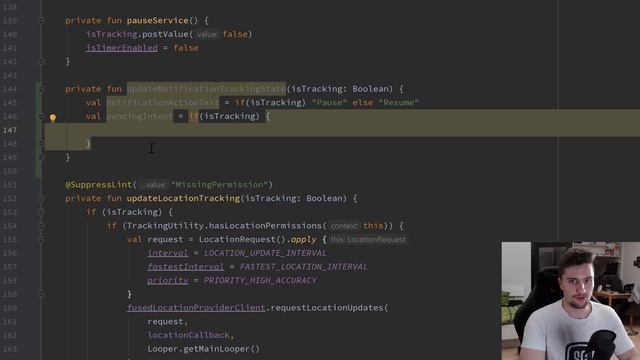Click the interval property on line 156
This screenshot has height=360, width=640.
click(x=168, y=253)
